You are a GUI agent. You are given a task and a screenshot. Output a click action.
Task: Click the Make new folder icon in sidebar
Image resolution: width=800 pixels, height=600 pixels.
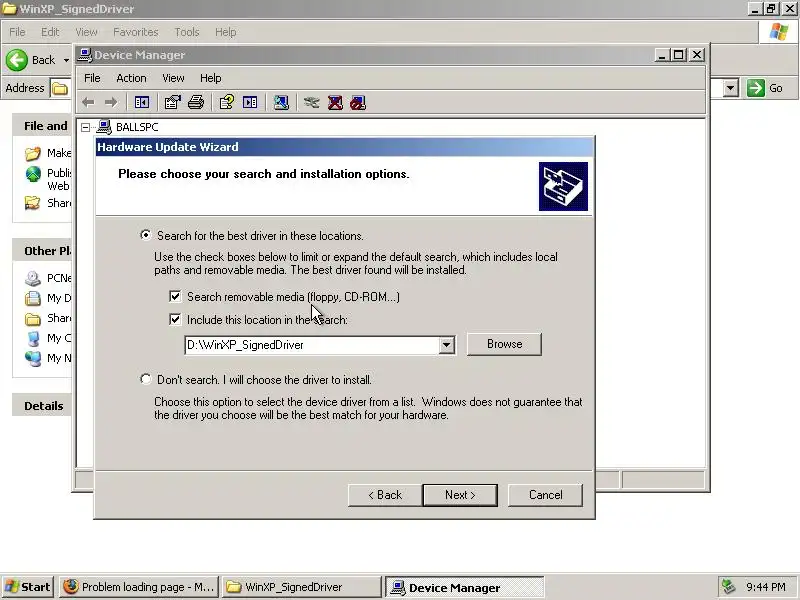(x=33, y=153)
